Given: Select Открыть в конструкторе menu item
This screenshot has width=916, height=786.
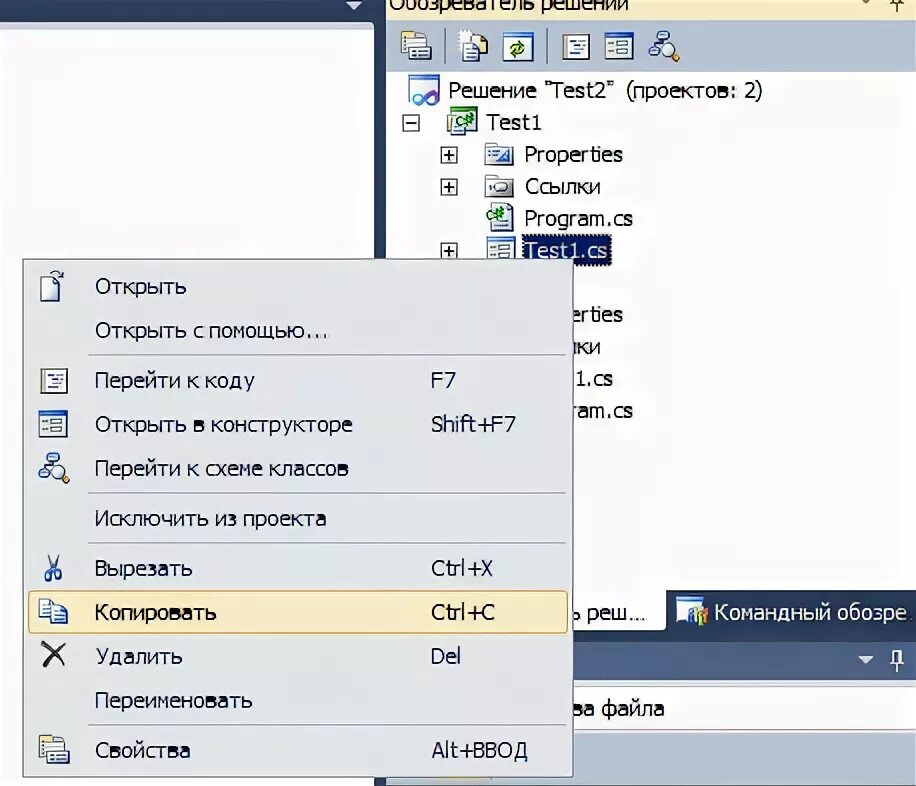Looking at the screenshot, I should tap(297, 424).
